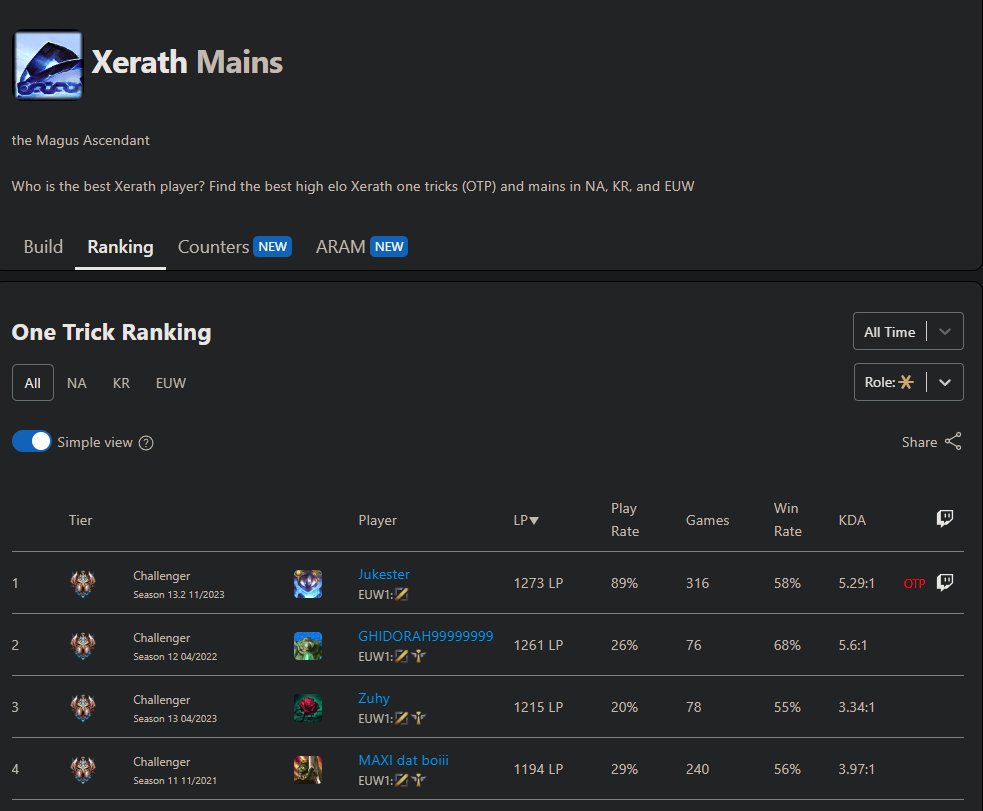Click Season 13.2 11/2023 text
Screen dimensions: 983x811
click(x=179, y=595)
